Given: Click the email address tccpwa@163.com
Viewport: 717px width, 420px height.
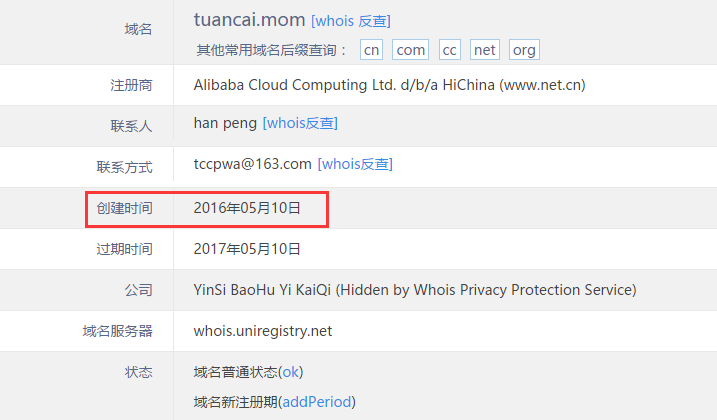Looking at the screenshot, I should [252, 164].
